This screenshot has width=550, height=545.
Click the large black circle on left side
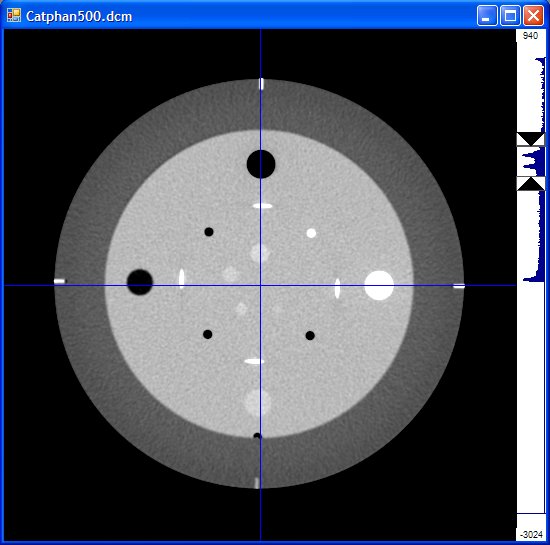(x=140, y=282)
